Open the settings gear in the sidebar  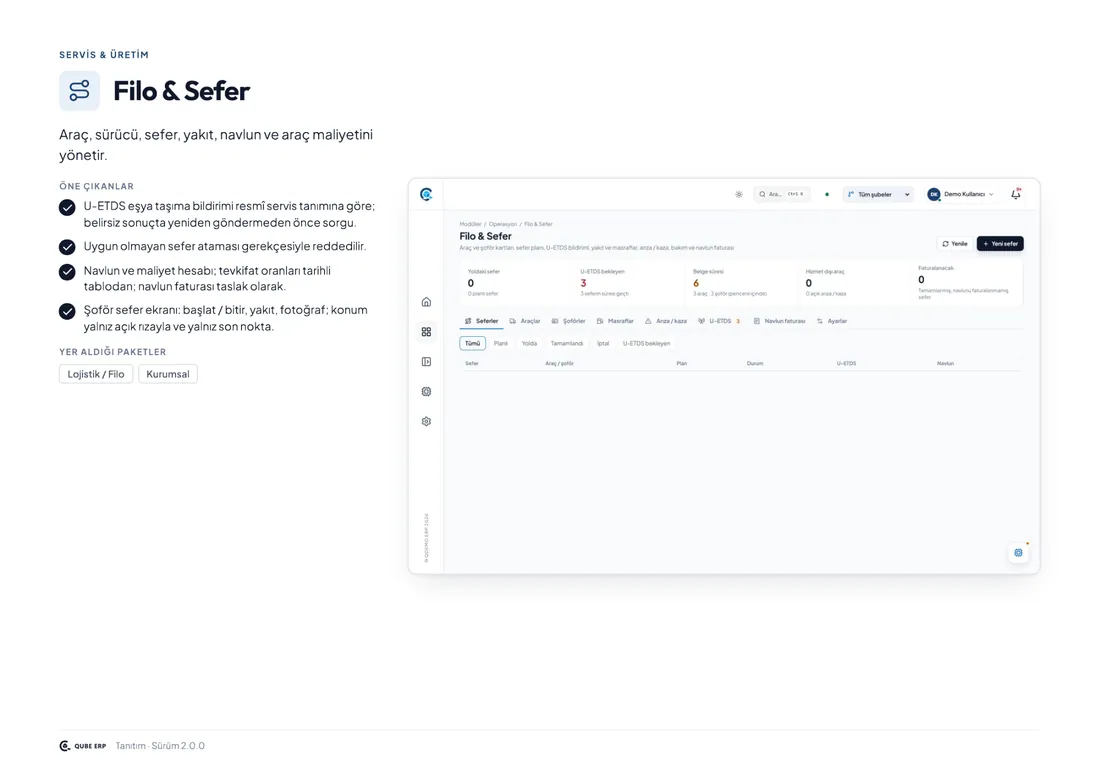coord(426,422)
